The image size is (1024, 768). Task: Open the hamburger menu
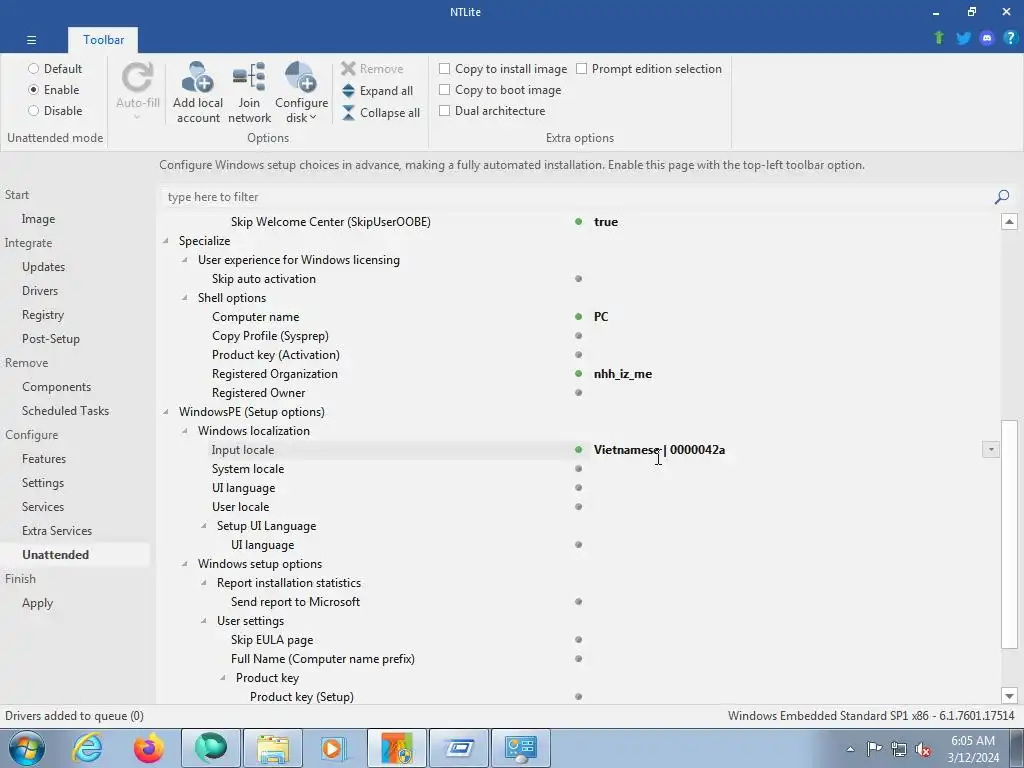[31, 40]
